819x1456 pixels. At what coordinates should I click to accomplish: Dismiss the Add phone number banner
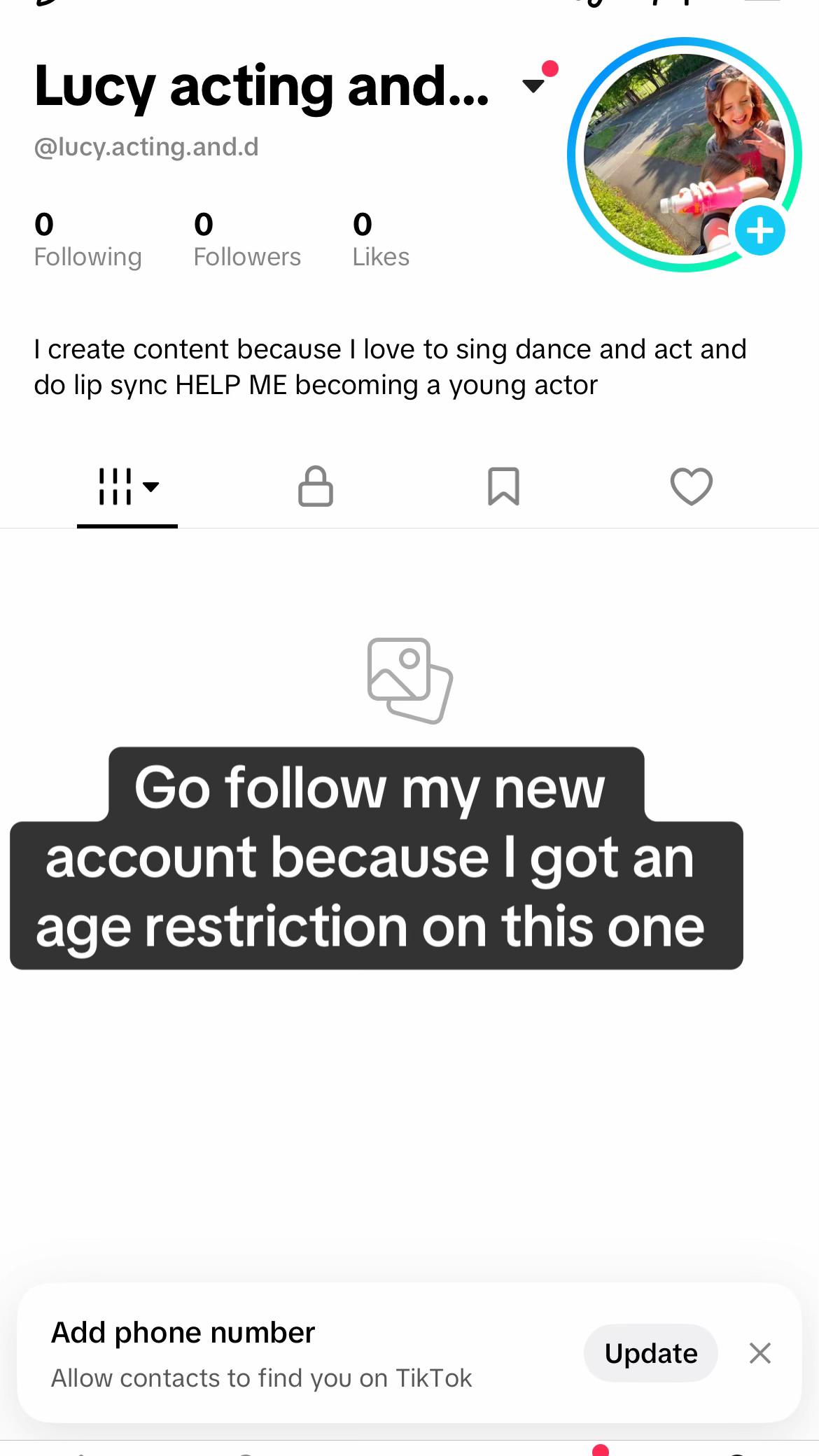point(759,1353)
